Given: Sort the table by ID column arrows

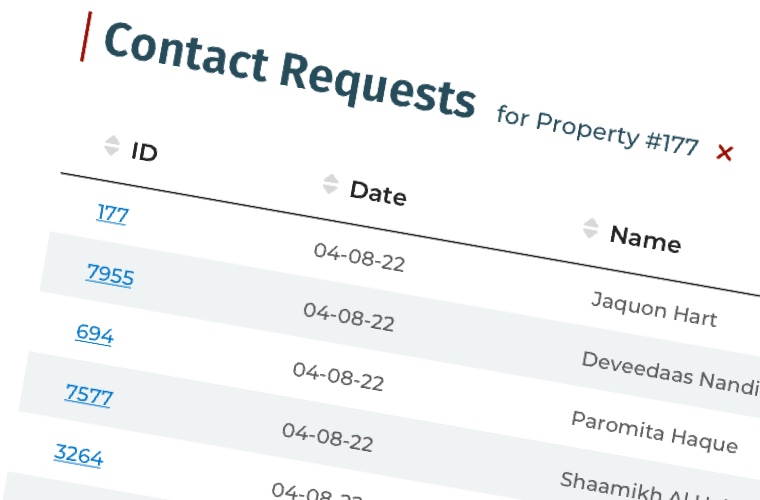Looking at the screenshot, I should [111, 145].
